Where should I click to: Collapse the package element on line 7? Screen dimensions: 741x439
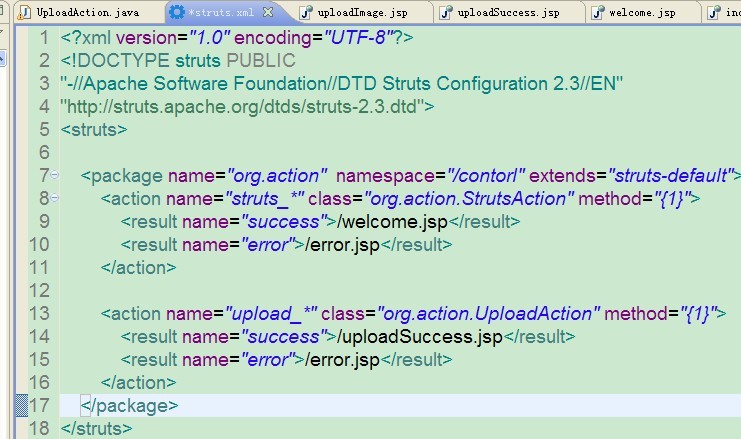click(x=54, y=175)
